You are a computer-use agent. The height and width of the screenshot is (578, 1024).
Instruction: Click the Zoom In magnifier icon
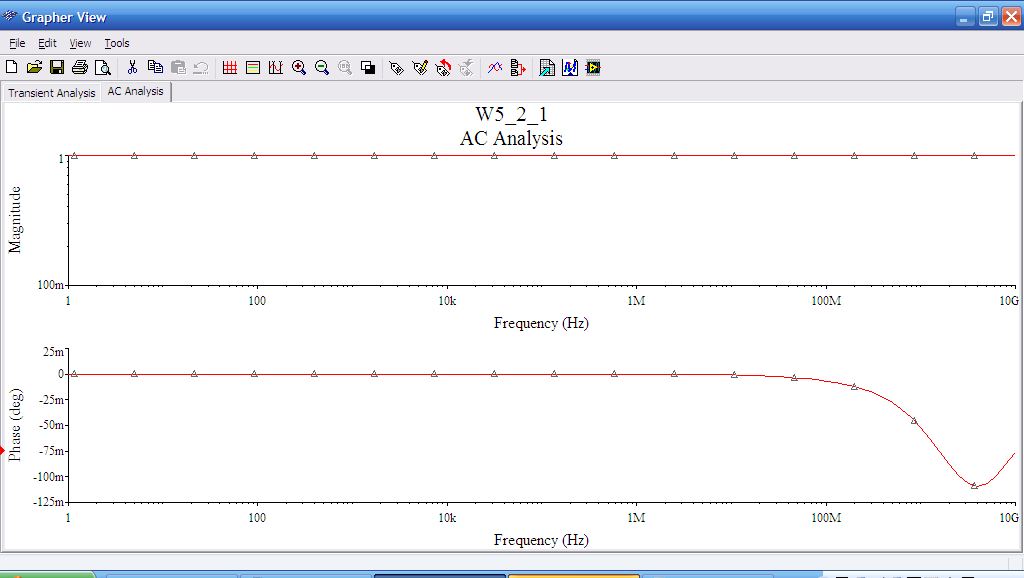click(x=299, y=67)
